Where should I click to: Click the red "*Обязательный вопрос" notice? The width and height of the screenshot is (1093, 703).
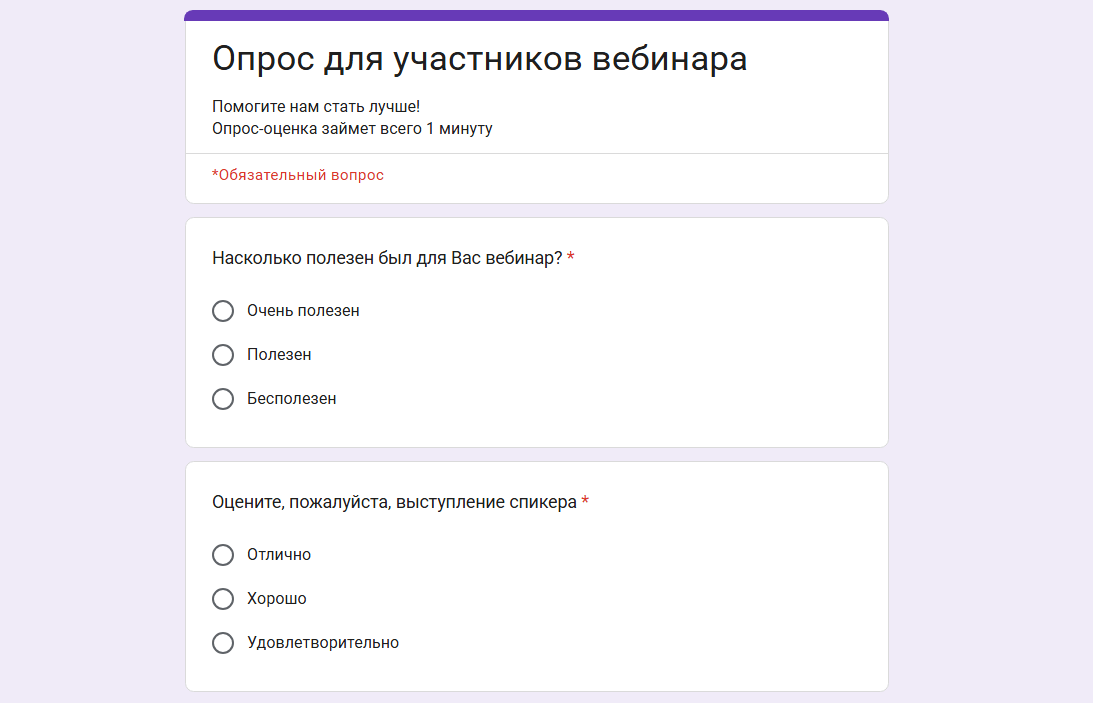click(298, 175)
